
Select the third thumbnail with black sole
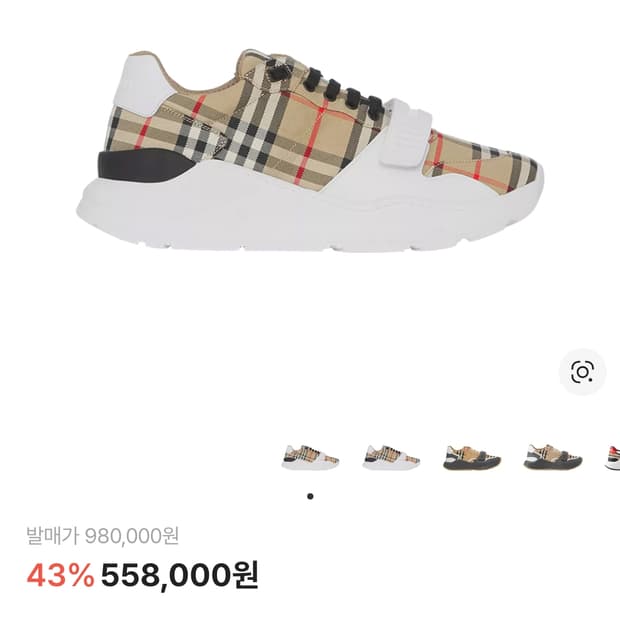tap(472, 457)
